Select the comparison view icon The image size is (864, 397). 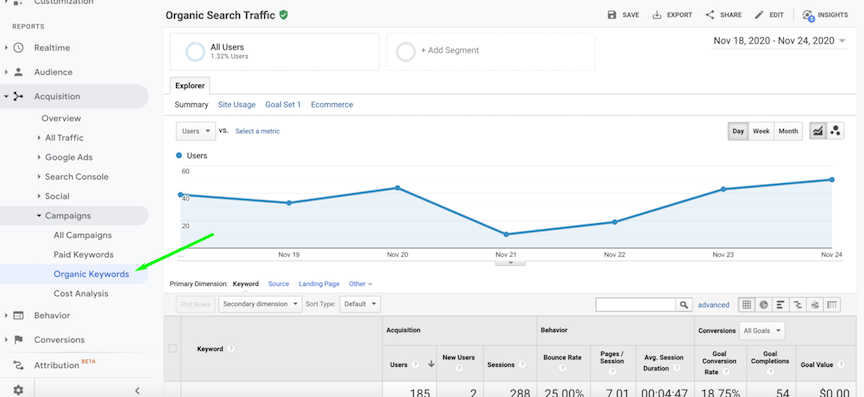(x=797, y=304)
